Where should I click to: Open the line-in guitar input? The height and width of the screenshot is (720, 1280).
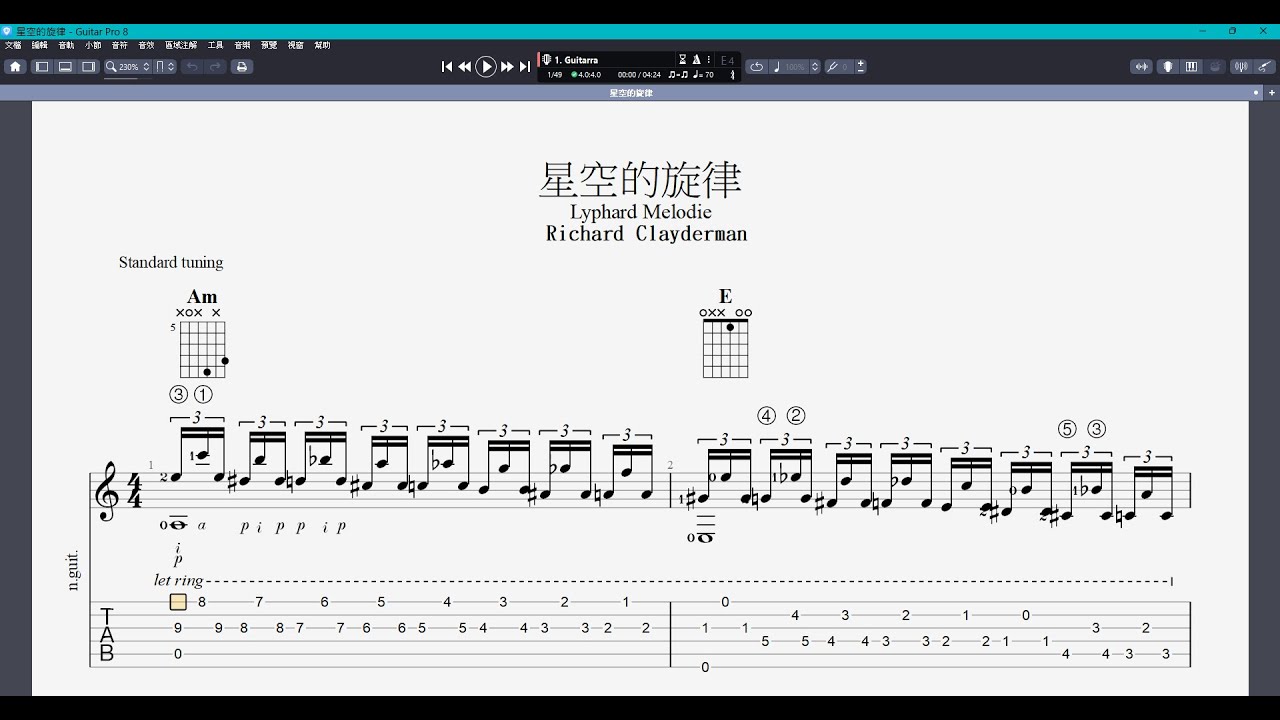1264,67
